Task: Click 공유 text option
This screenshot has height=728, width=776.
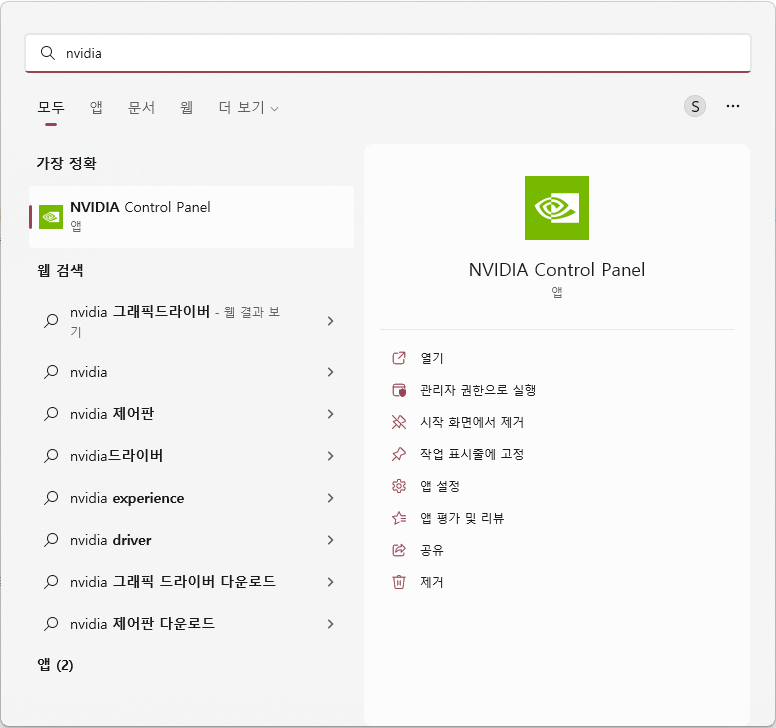Action: 432,550
